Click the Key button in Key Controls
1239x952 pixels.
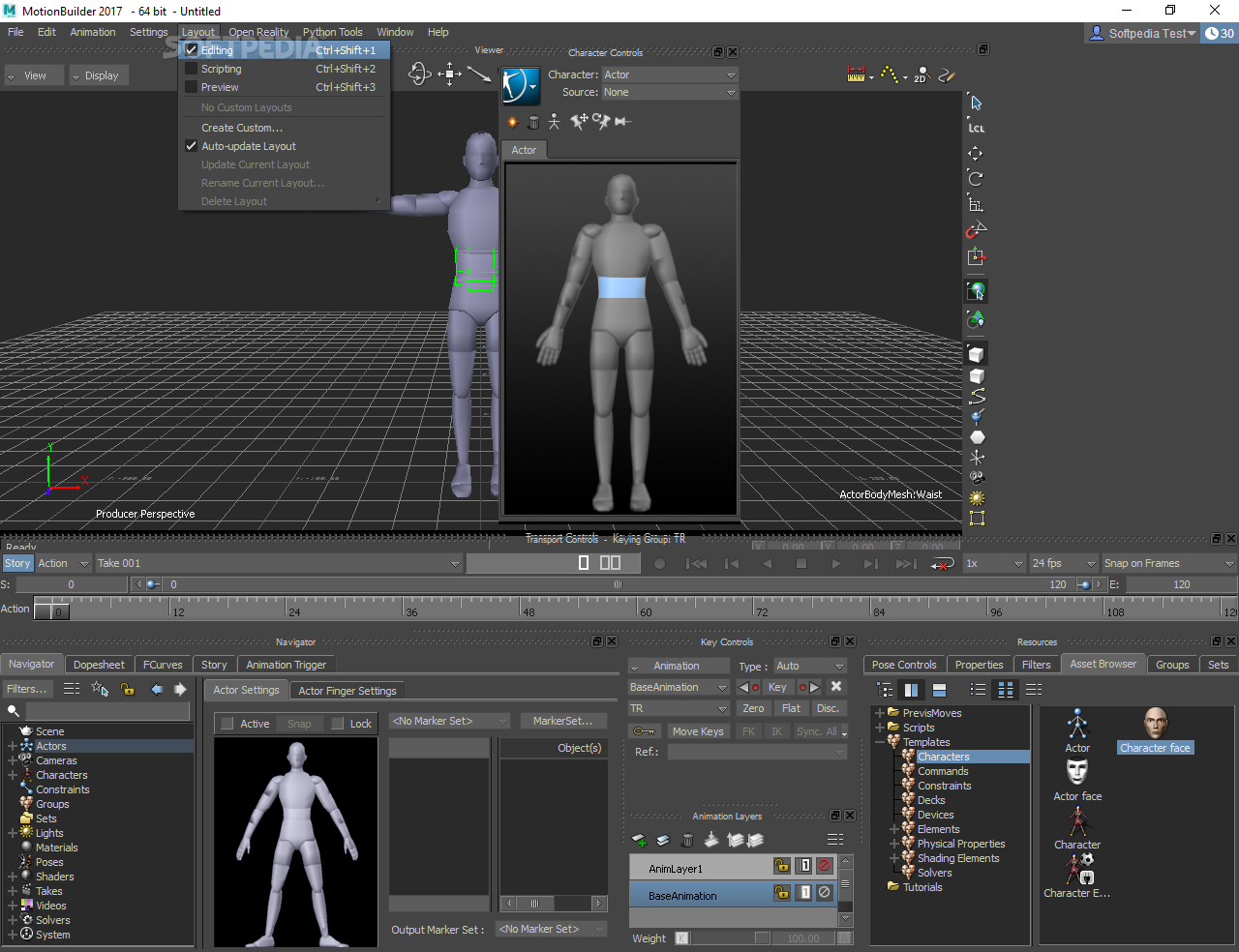coord(777,687)
